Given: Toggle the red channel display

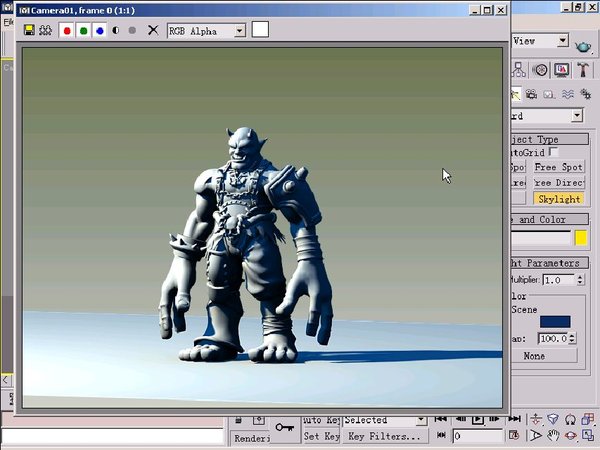Looking at the screenshot, I should tap(67, 30).
